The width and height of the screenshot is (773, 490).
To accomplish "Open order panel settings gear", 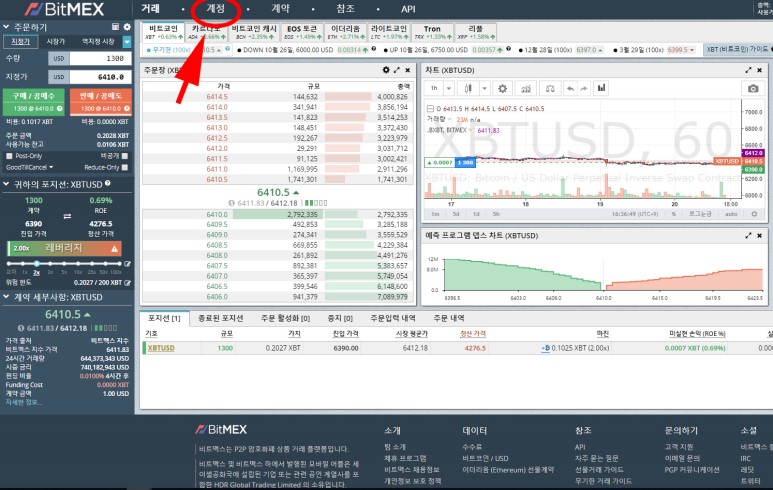I will (x=127, y=27).
